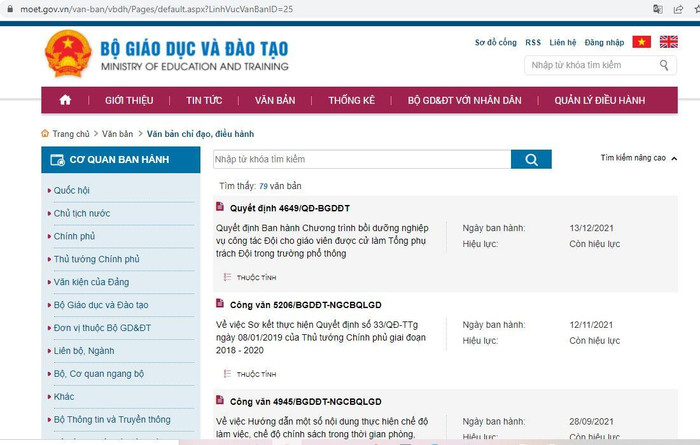The height and width of the screenshot is (445, 700).
Task: Open the Giới thiệu menu
Action: [x=129, y=100]
